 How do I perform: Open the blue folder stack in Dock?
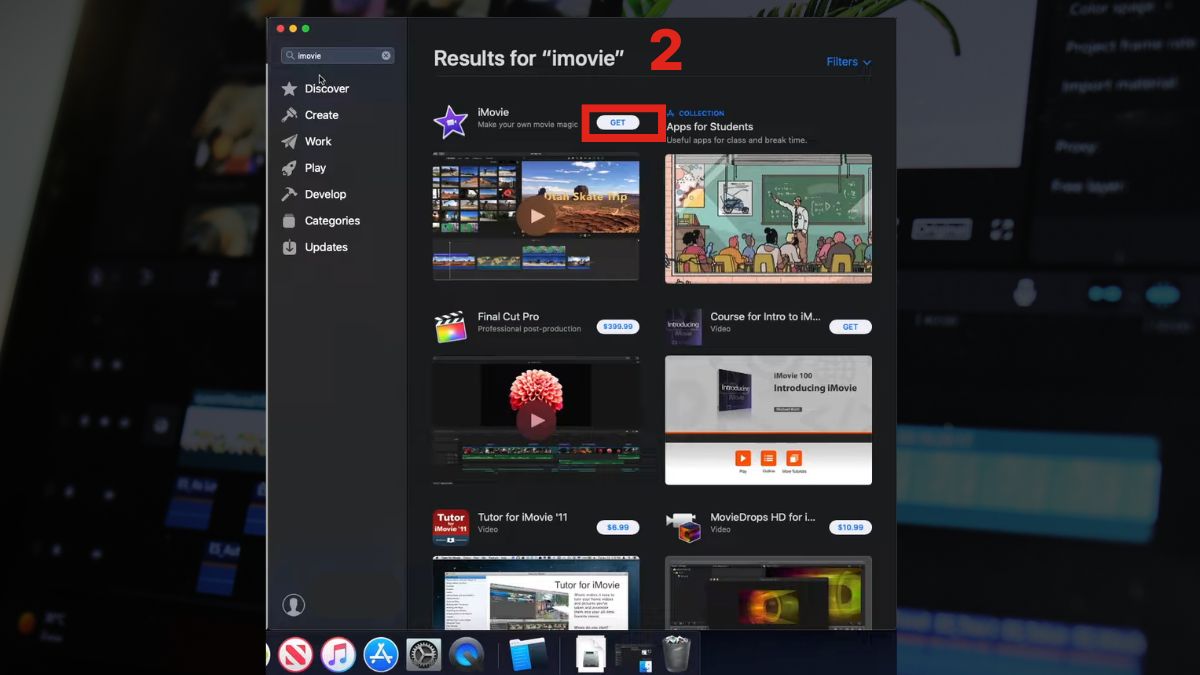coord(527,655)
